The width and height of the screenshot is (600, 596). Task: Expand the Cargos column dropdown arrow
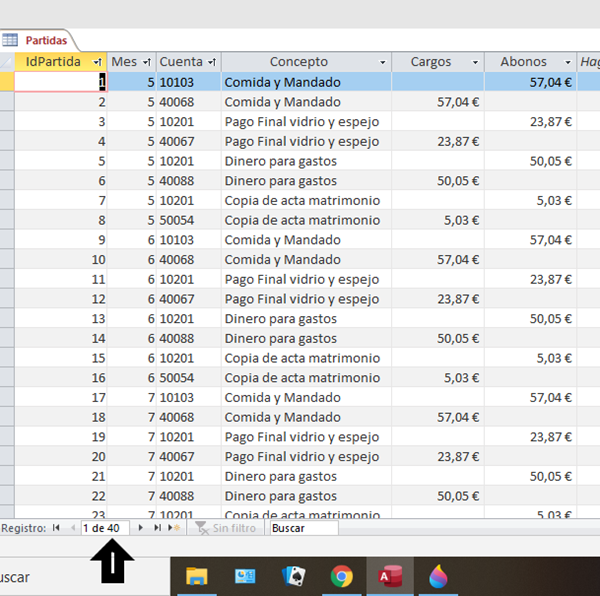pyautogui.click(x=475, y=62)
